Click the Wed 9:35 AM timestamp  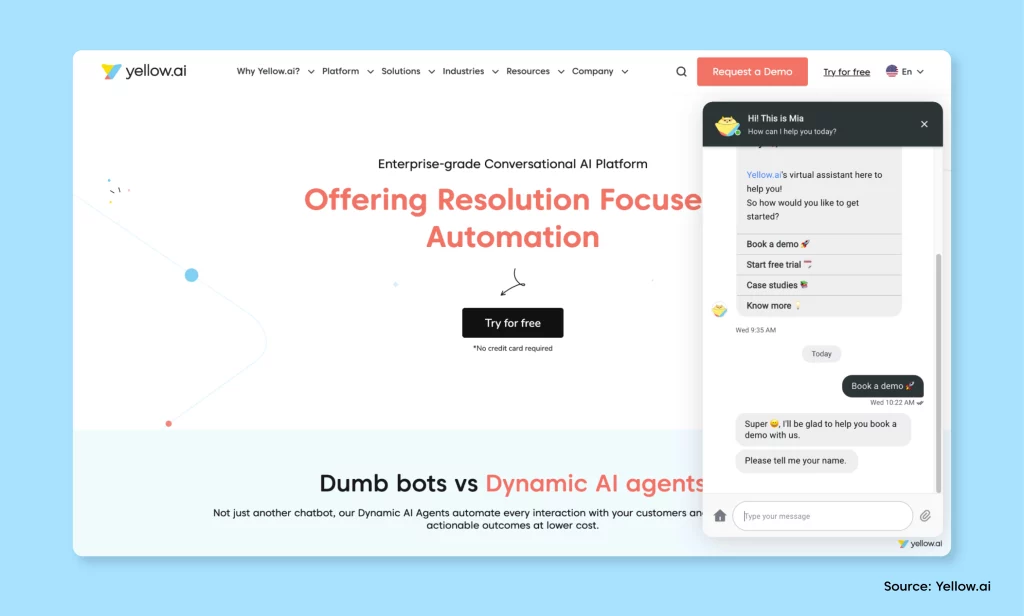coord(756,330)
